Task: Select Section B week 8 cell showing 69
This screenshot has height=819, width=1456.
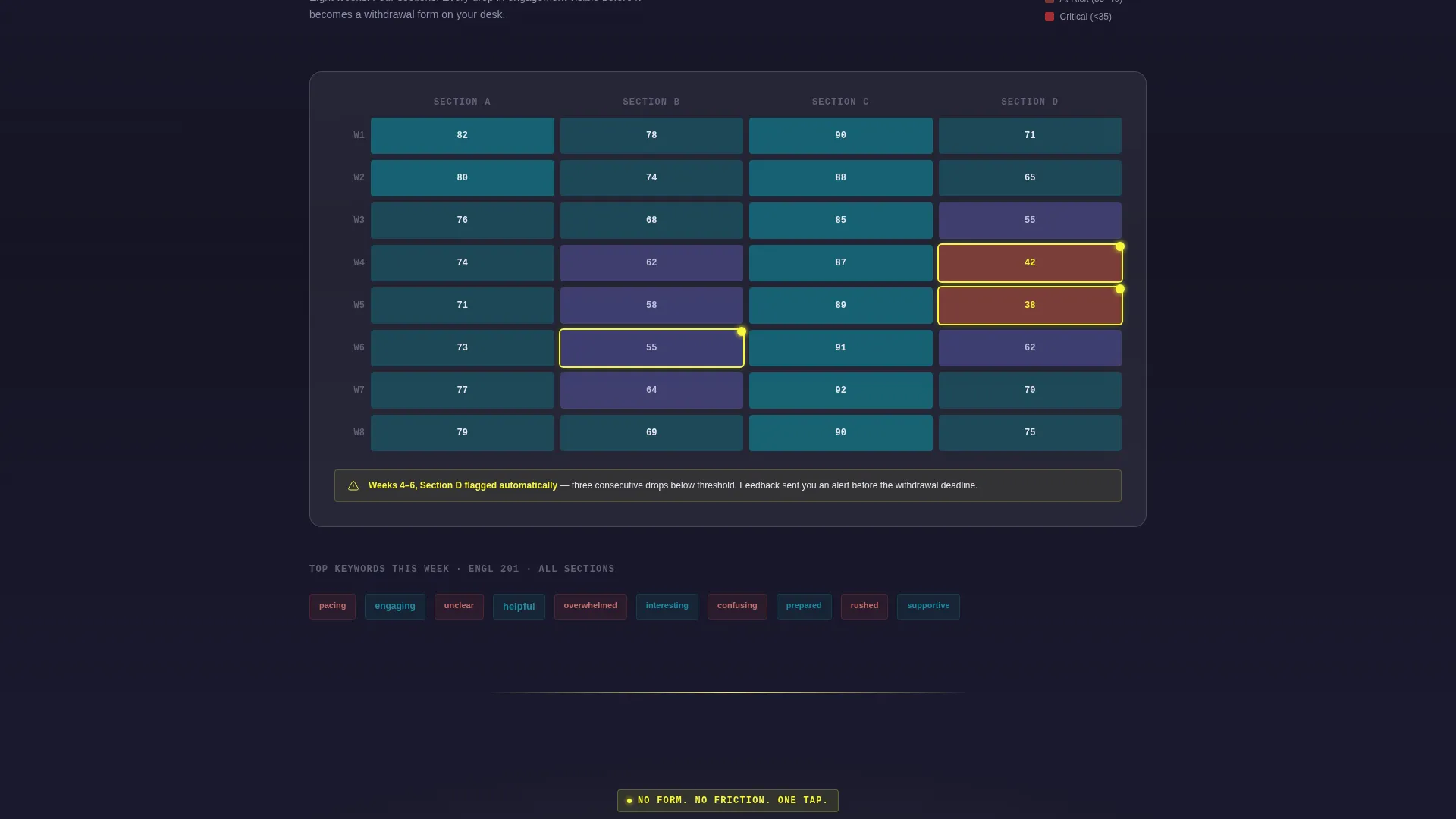Action: [651, 433]
